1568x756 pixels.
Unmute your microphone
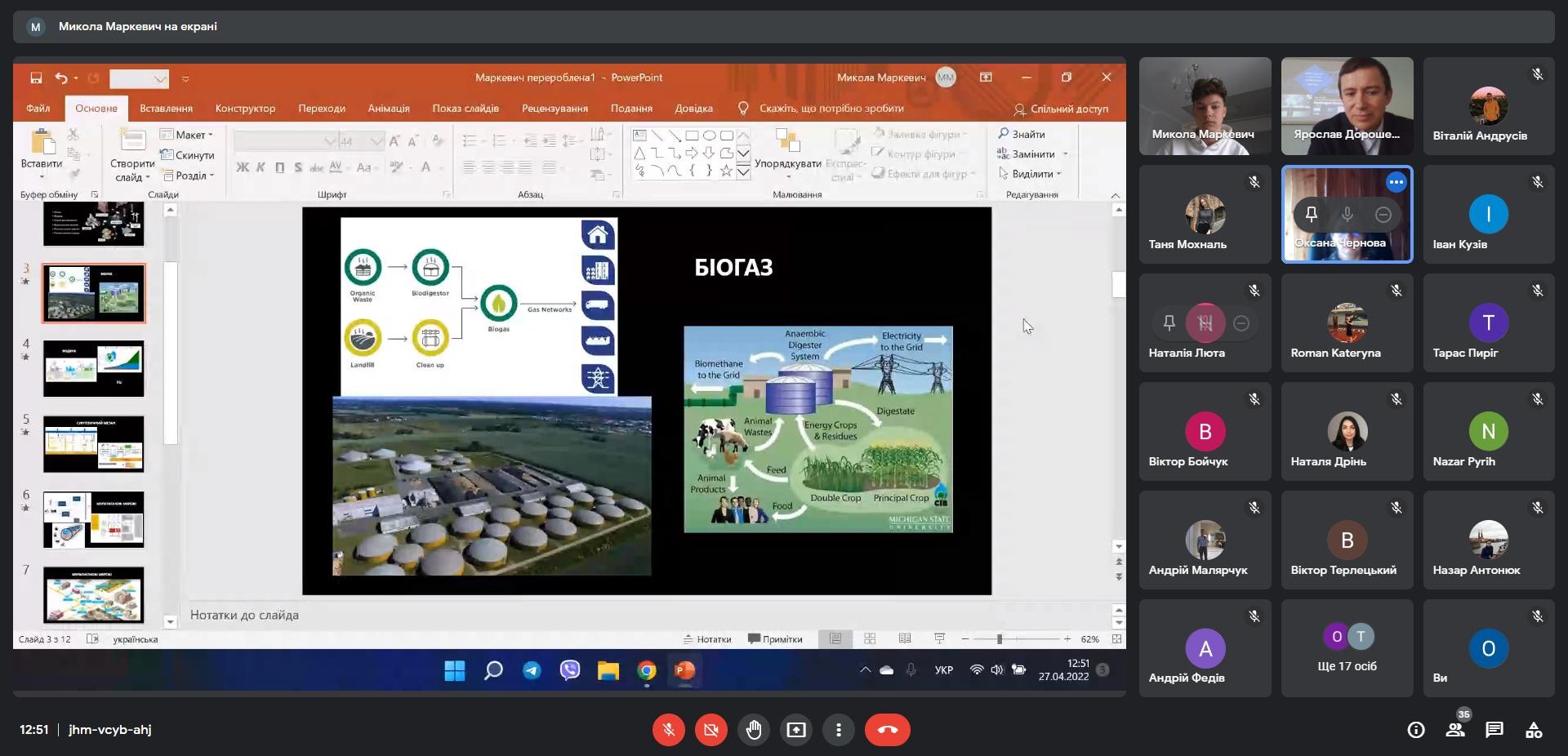tap(668, 730)
